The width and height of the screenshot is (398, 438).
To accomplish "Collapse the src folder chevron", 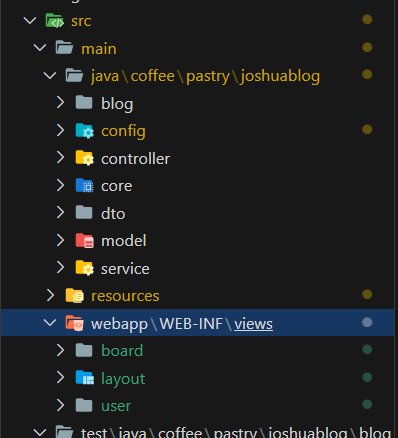I will point(30,21).
